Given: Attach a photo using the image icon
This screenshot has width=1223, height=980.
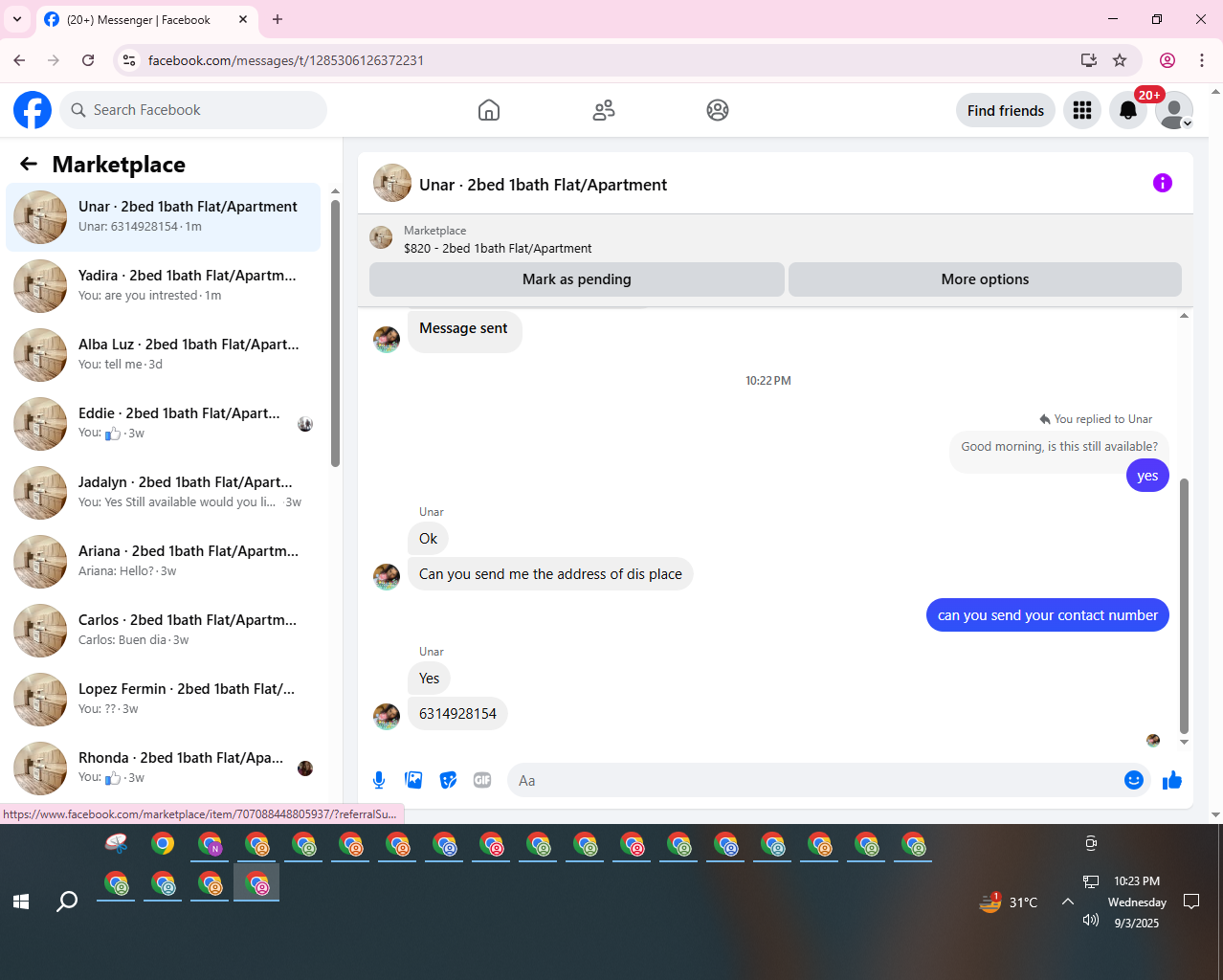Looking at the screenshot, I should [413, 780].
